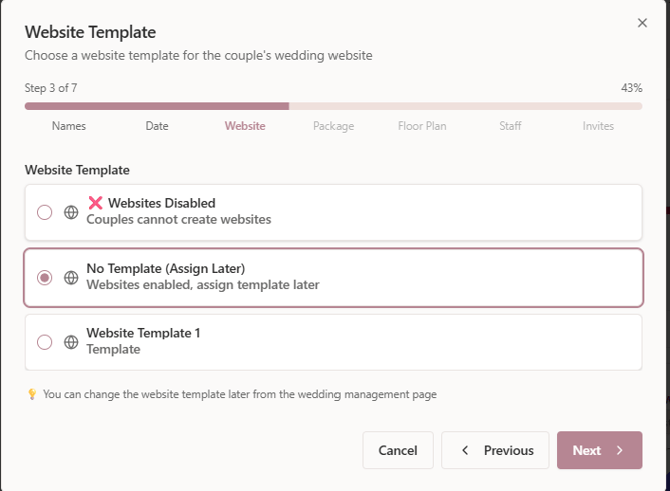The width and height of the screenshot is (670, 491).
Task: Select the Websites Disabled radio button
Action: point(44,212)
